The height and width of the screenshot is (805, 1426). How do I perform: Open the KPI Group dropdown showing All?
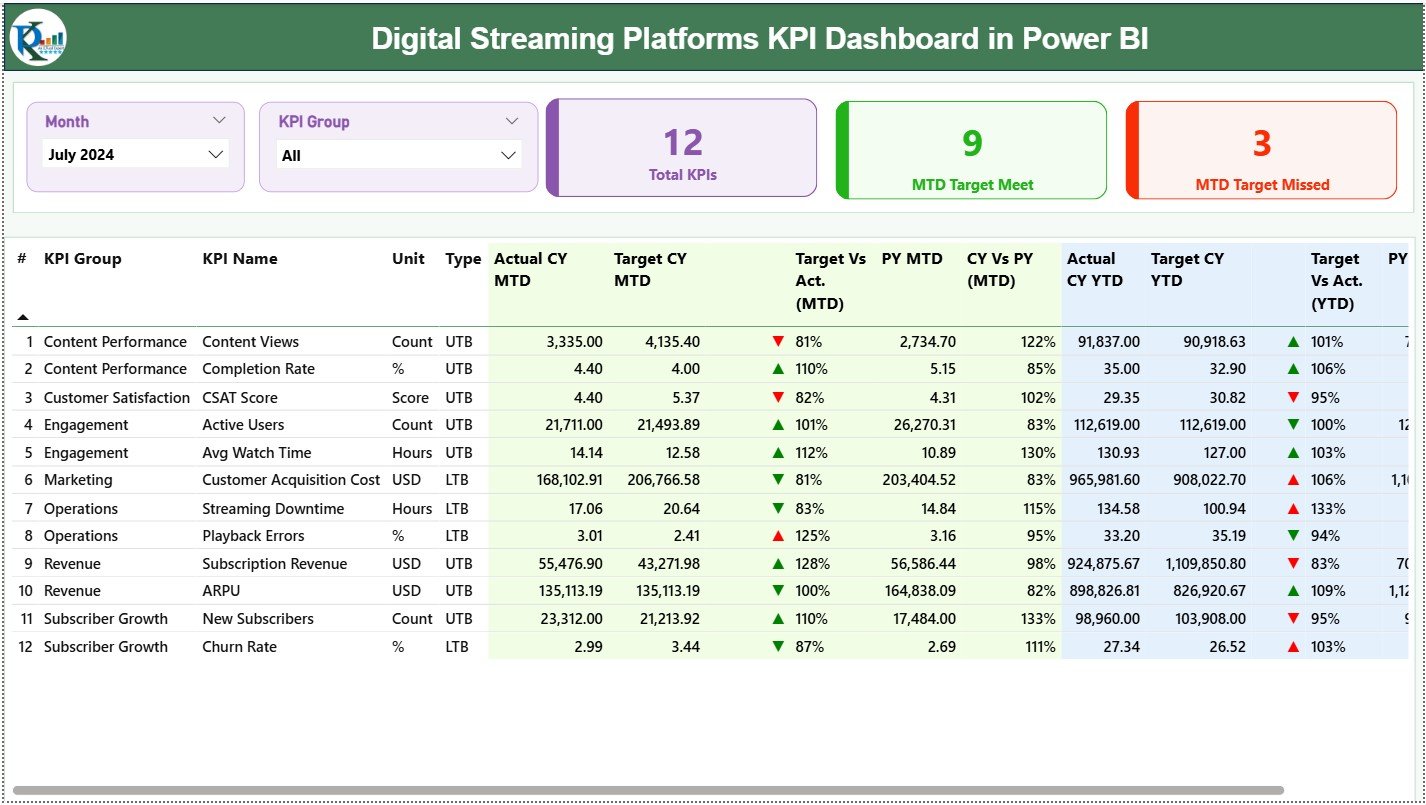[x=398, y=154]
